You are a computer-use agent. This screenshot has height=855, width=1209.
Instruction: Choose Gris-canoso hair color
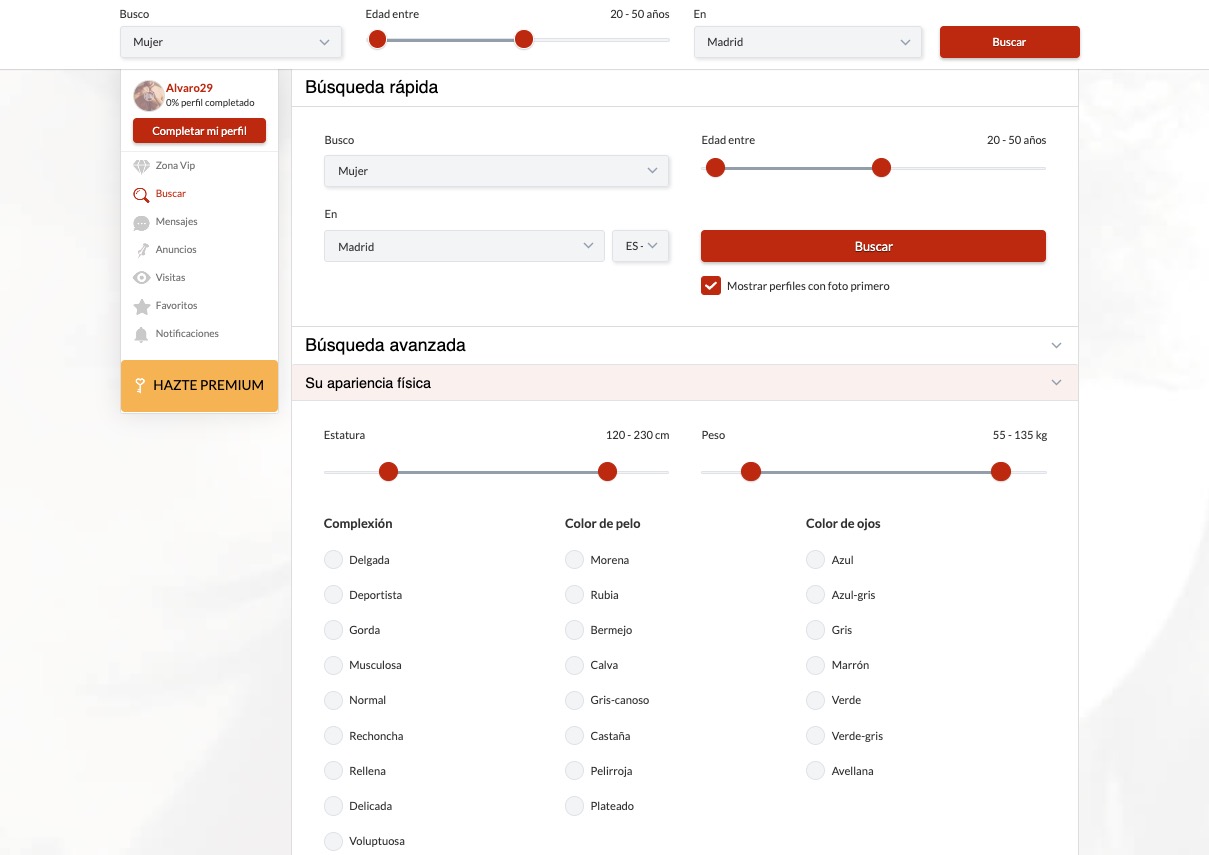pos(574,700)
